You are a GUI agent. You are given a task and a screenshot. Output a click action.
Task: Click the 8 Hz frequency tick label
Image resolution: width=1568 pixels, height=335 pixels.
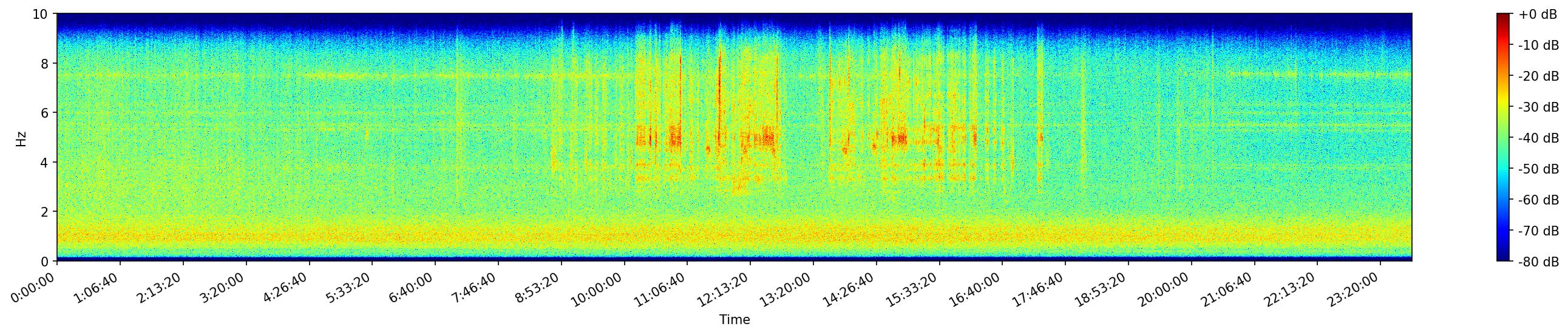45,64
